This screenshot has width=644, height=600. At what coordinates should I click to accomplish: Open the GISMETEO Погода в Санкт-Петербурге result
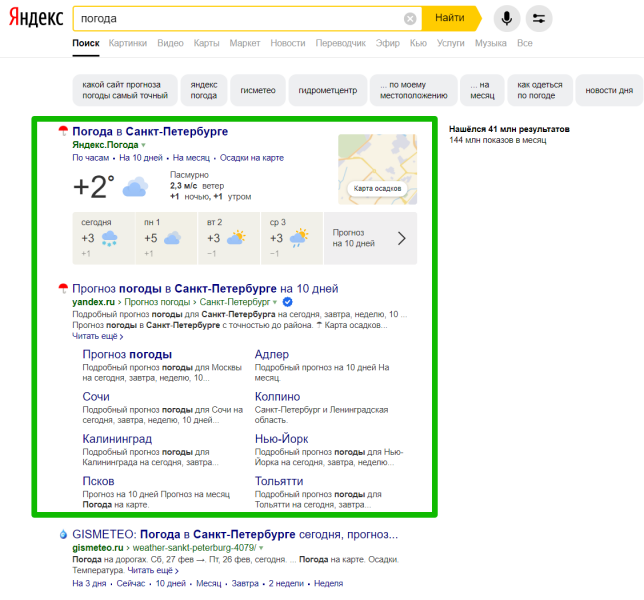point(235,534)
